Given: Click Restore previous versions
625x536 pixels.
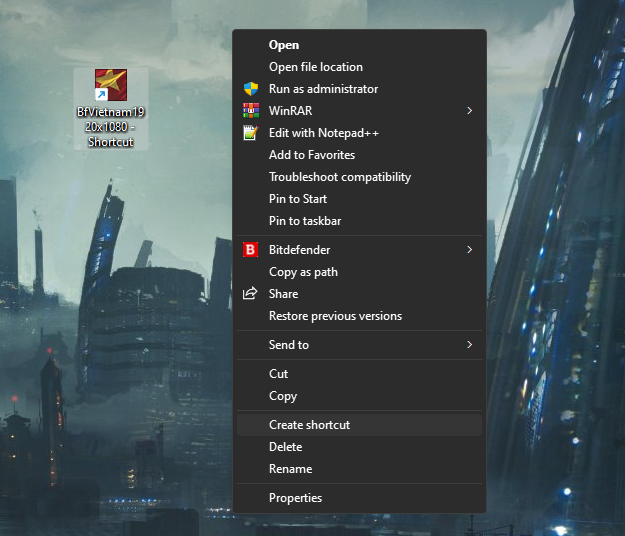Looking at the screenshot, I should tap(335, 316).
